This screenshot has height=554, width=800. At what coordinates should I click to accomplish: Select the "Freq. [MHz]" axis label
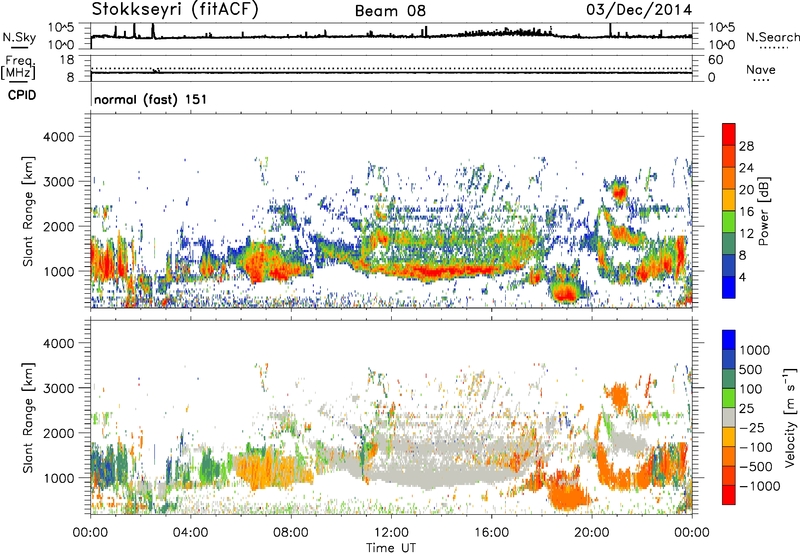[18, 68]
